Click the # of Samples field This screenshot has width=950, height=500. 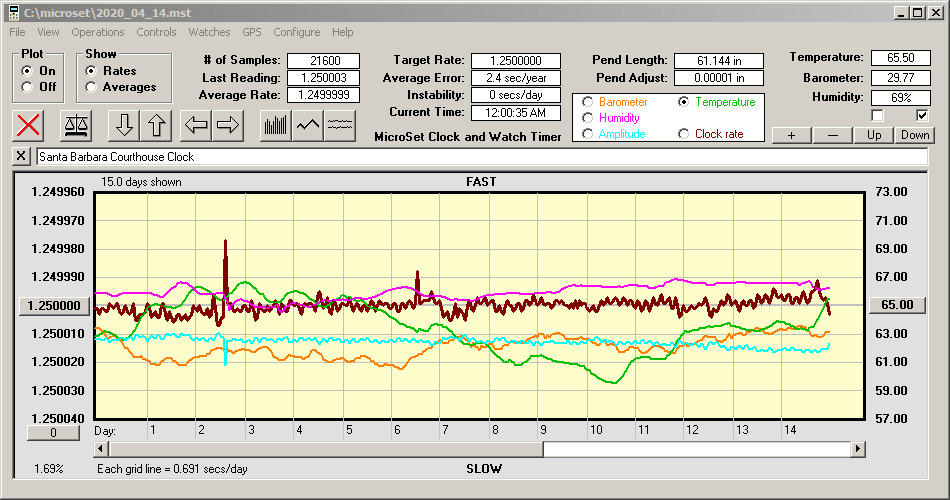pyautogui.click(x=324, y=61)
